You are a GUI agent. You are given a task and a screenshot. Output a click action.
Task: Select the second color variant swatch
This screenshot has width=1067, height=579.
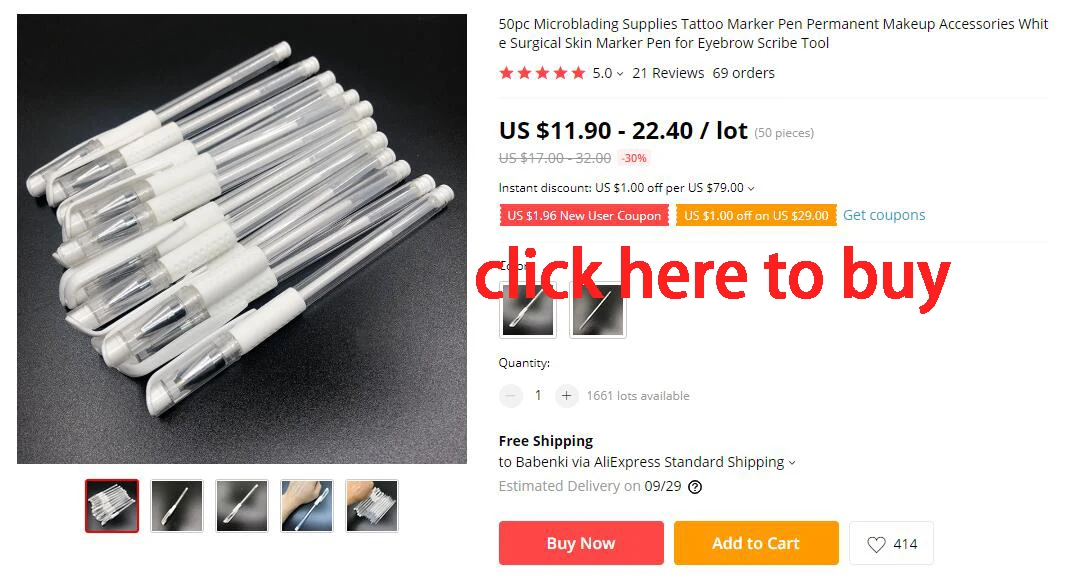tap(597, 311)
